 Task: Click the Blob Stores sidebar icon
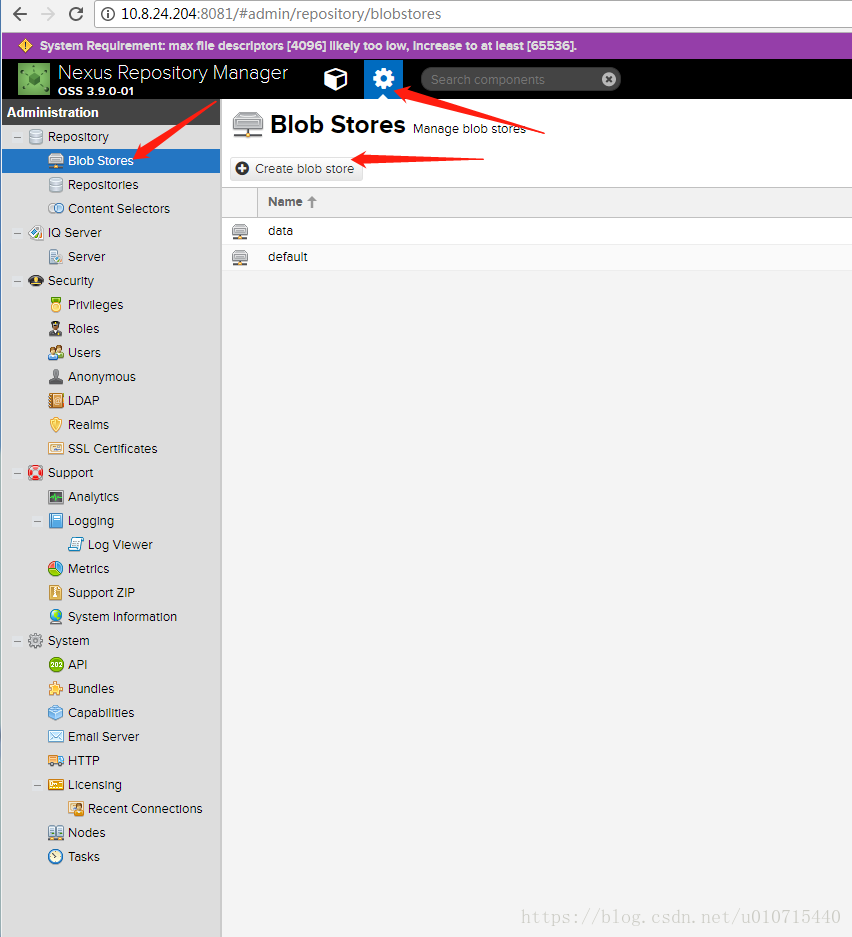point(56,160)
